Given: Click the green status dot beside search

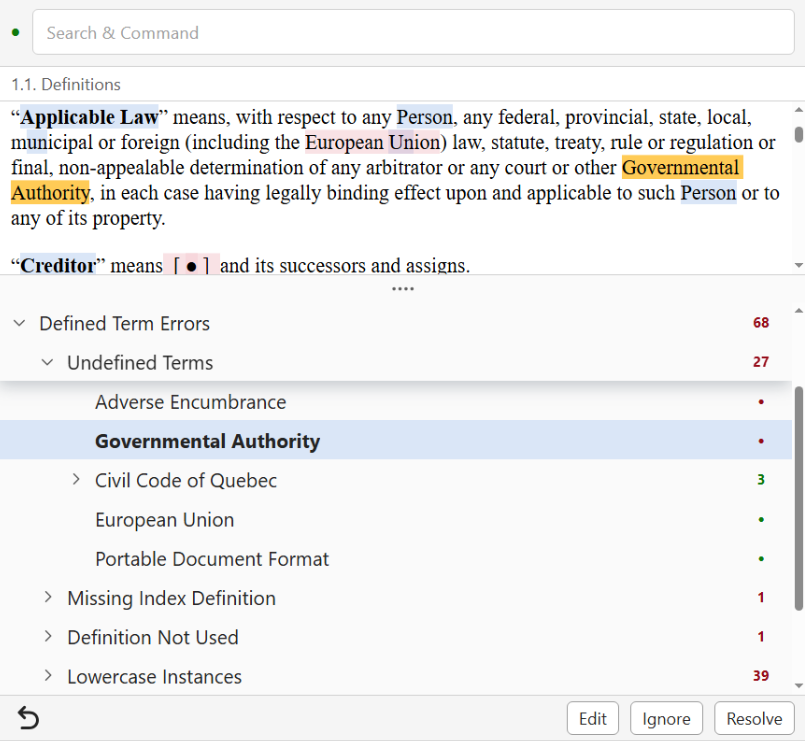Looking at the screenshot, I should (16, 32).
